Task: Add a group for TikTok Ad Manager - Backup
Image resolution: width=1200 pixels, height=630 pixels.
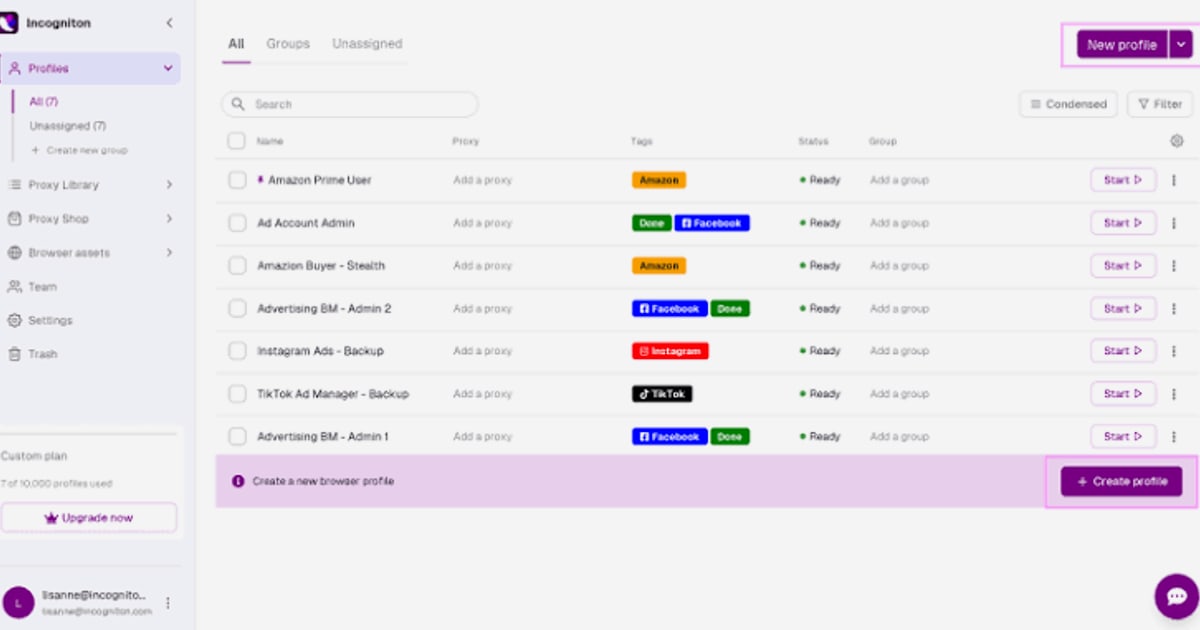Action: pyautogui.click(x=899, y=394)
